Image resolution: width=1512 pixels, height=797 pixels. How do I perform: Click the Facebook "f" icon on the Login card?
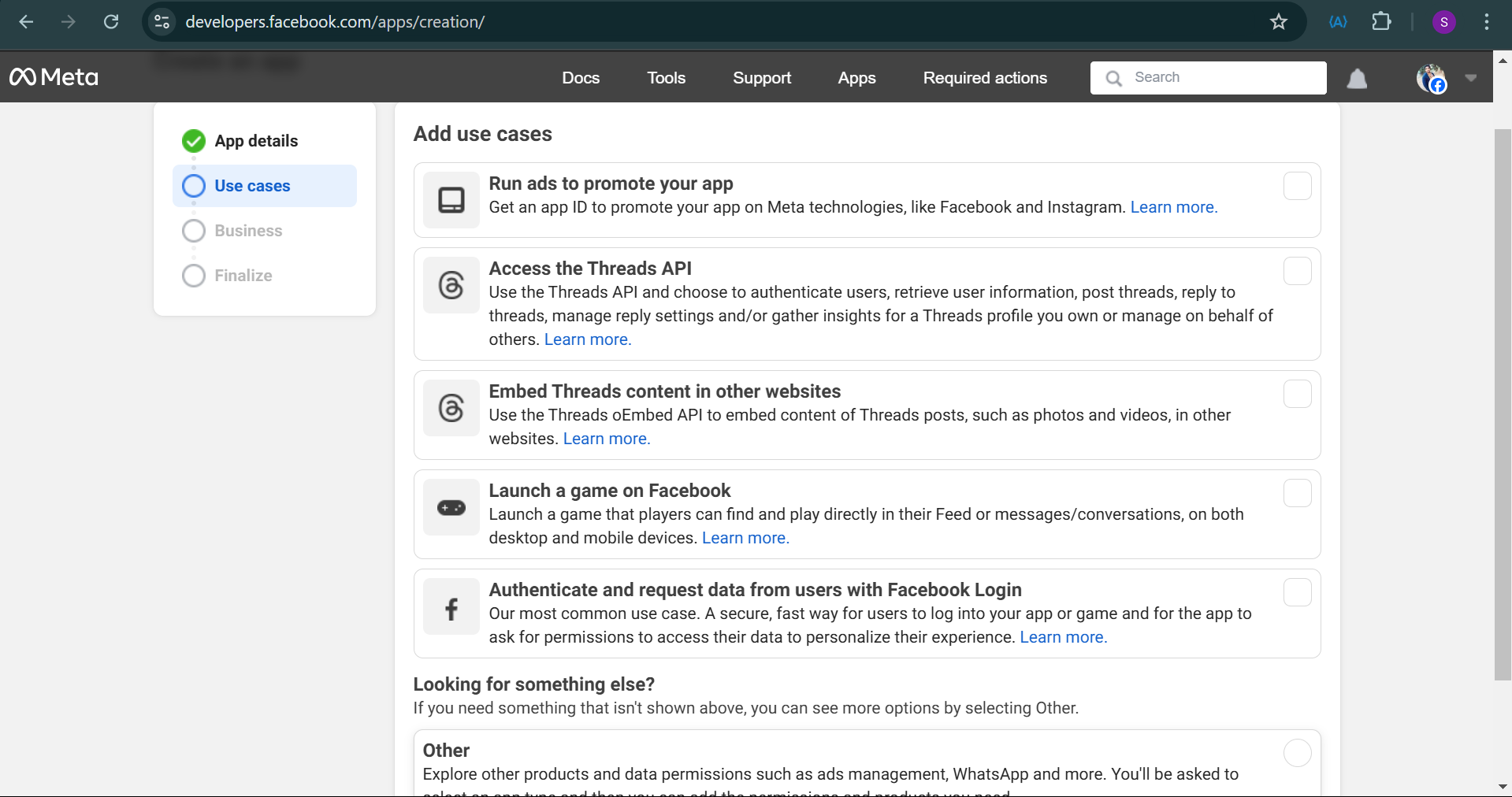click(451, 606)
